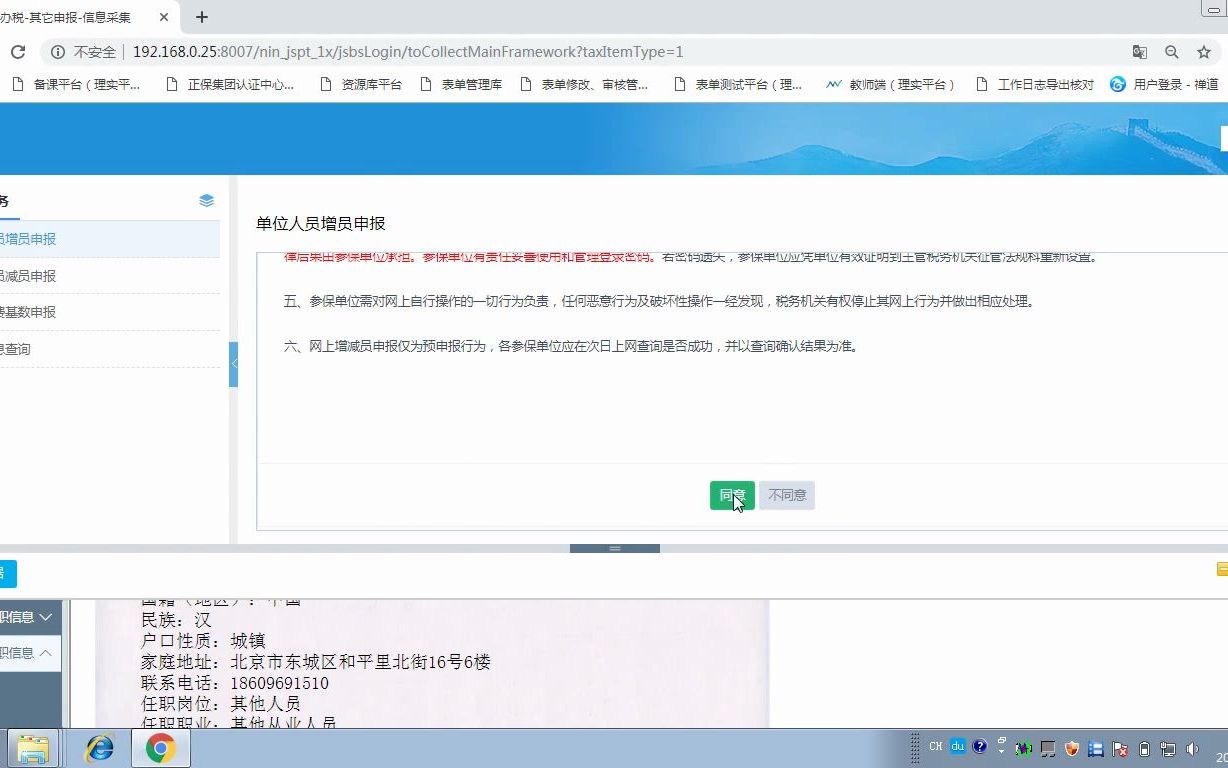Click the stacked layers icon above the sidebar menu
1228x768 pixels.
pos(207,199)
